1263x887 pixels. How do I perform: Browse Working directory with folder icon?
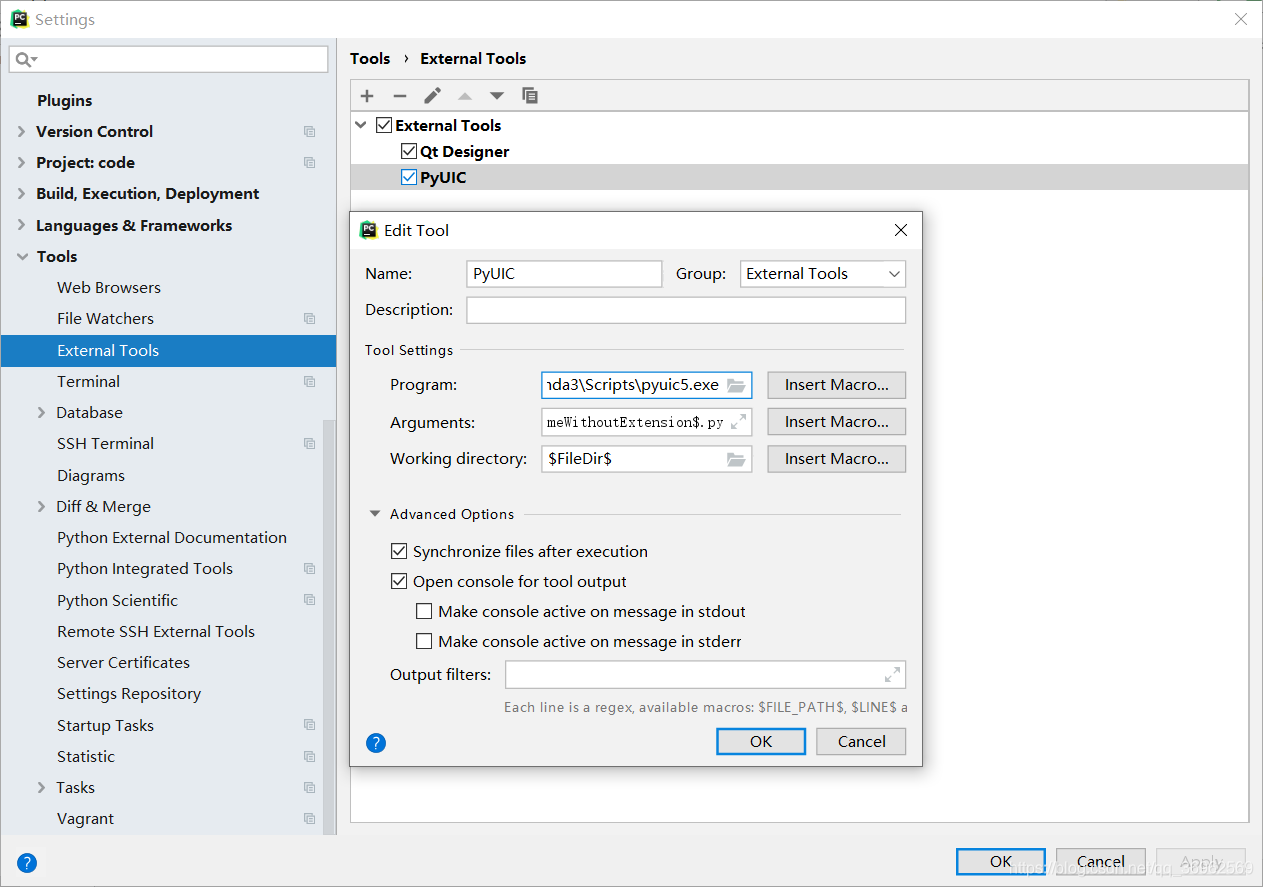[x=737, y=459]
